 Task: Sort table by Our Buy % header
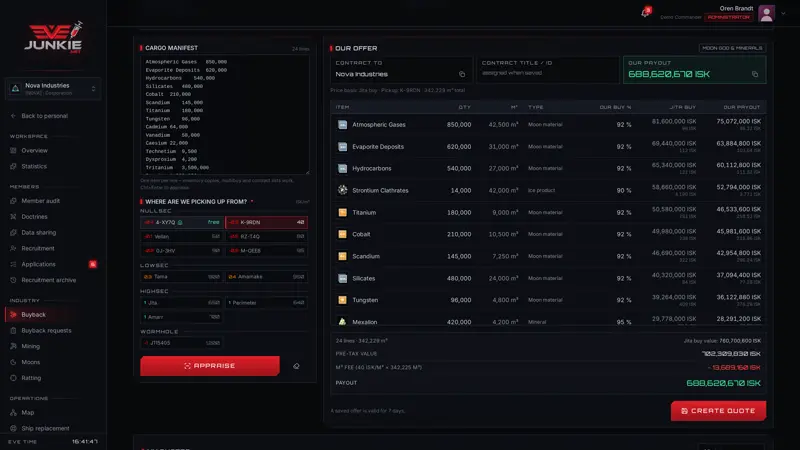pos(615,107)
